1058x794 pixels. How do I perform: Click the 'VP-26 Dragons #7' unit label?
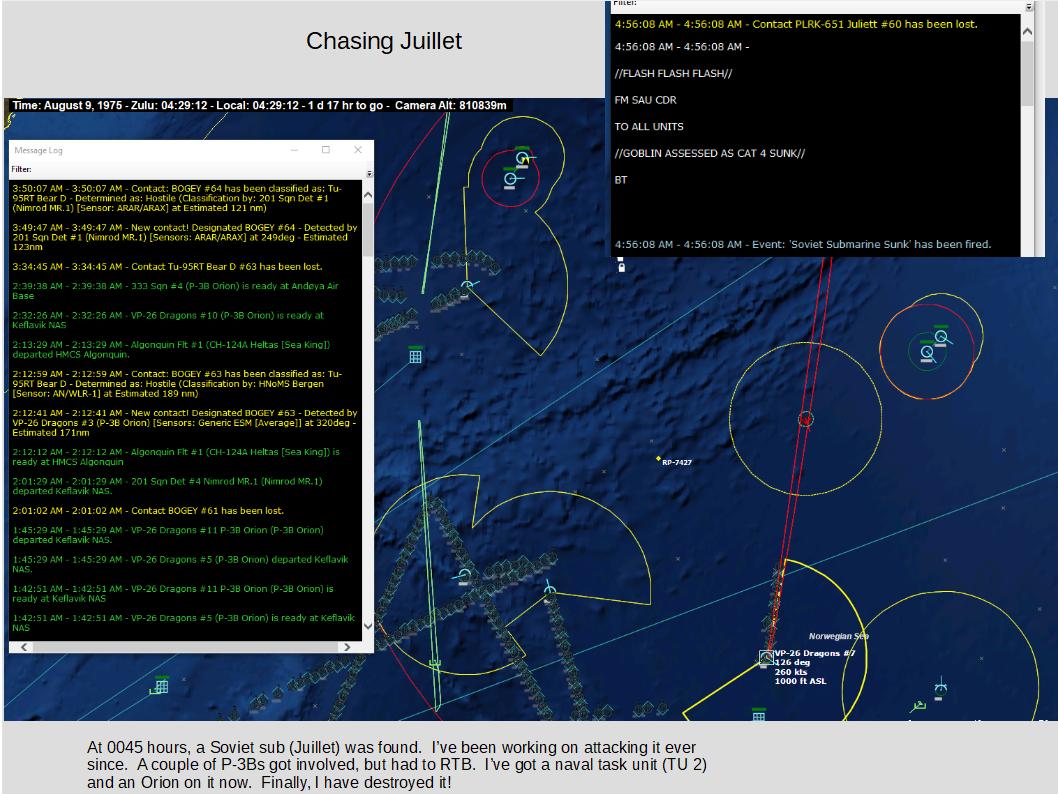point(815,653)
